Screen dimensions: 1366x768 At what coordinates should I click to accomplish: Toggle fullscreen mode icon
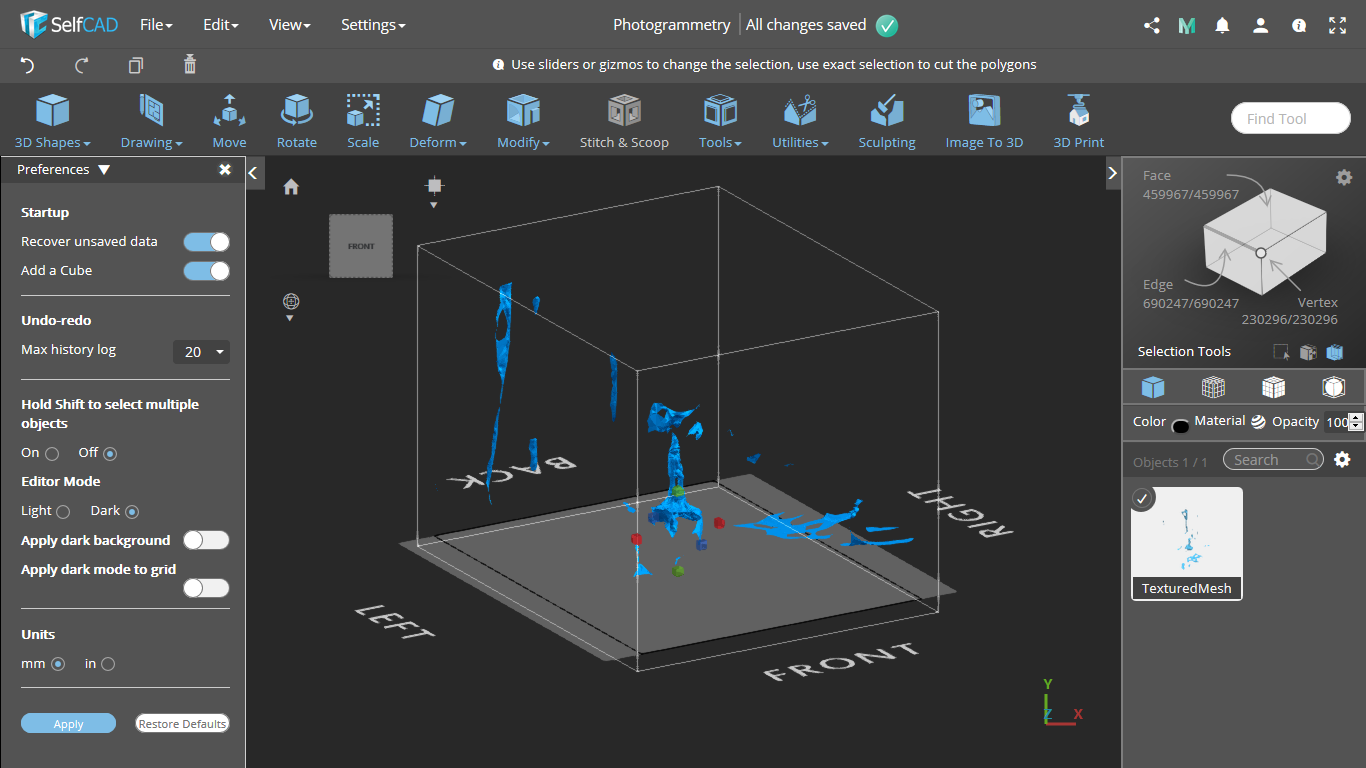[x=1337, y=26]
